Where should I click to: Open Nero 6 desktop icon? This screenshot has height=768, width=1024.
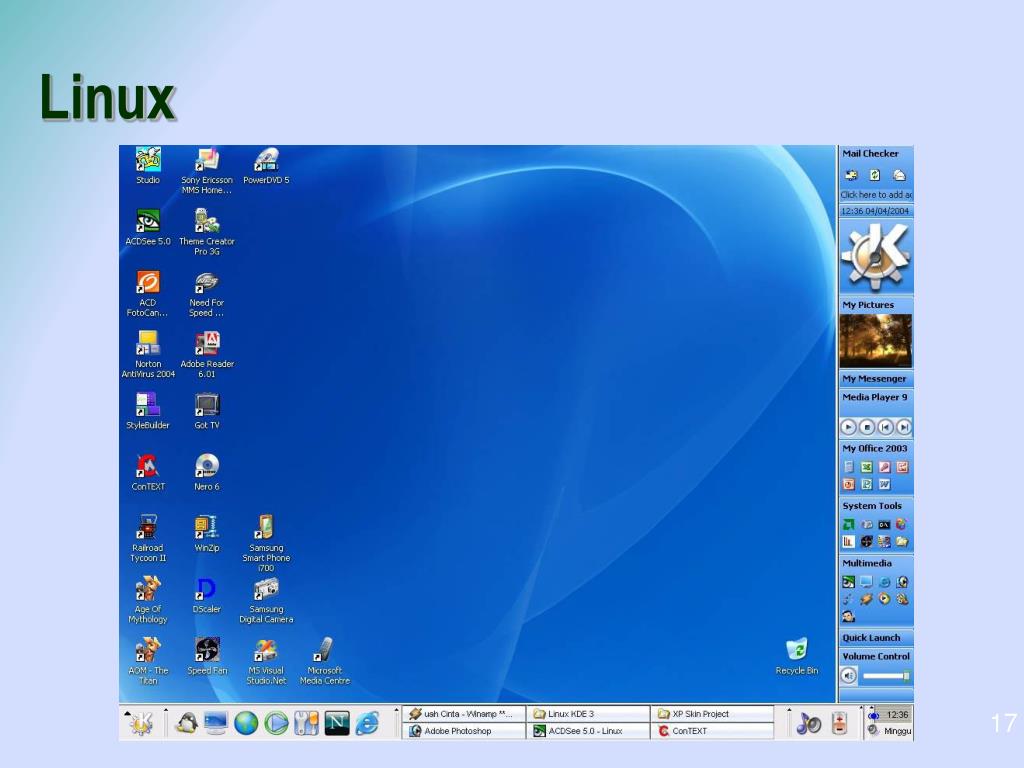point(207,473)
